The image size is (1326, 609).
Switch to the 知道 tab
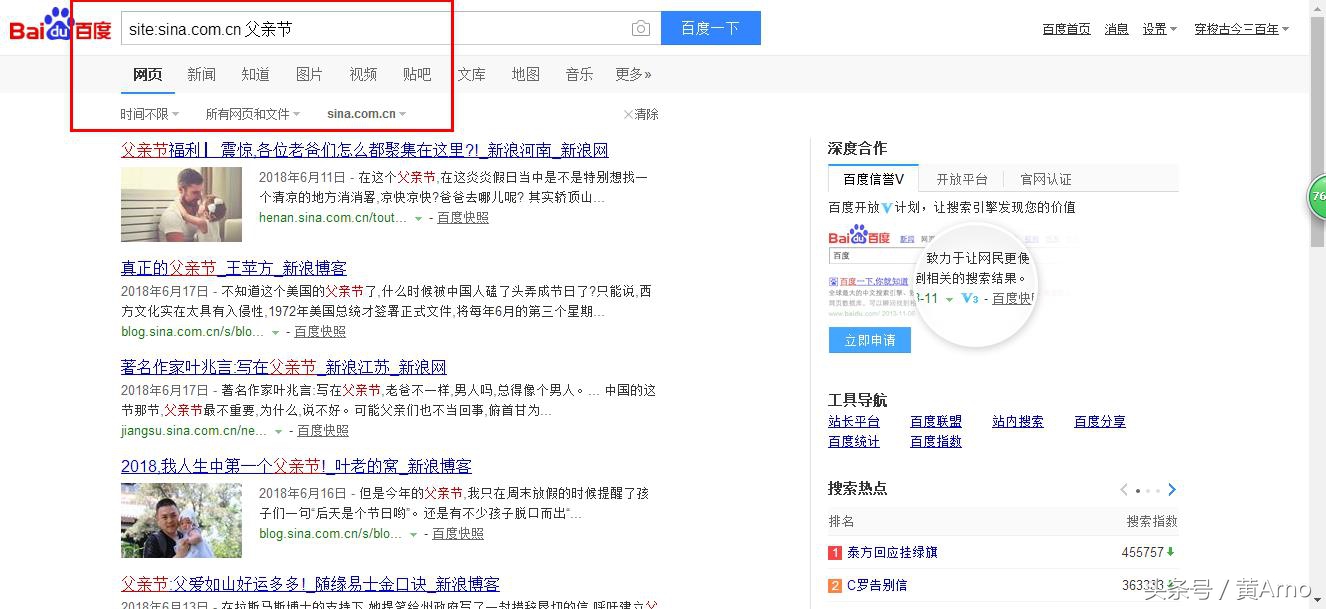[256, 74]
